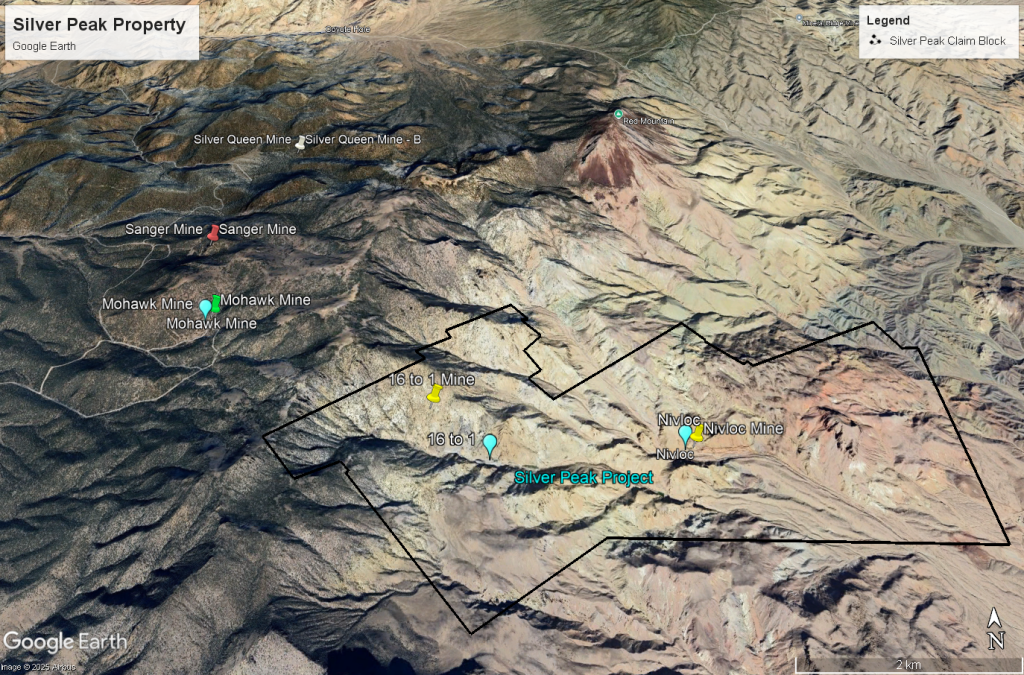Click the green Mohawk Mine pushpin
The height and width of the screenshot is (675, 1024).
(216, 303)
